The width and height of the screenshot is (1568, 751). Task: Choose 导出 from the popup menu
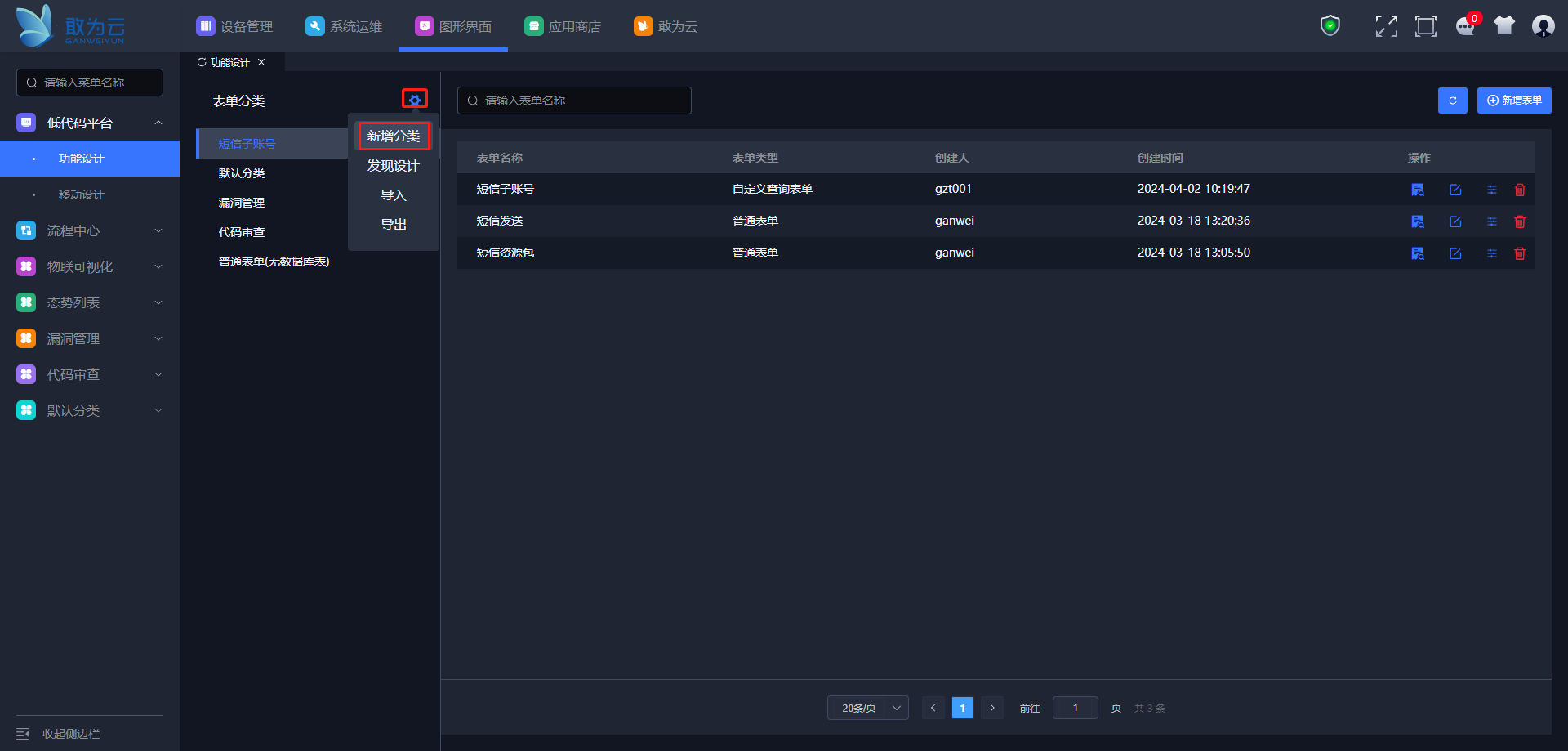394,225
